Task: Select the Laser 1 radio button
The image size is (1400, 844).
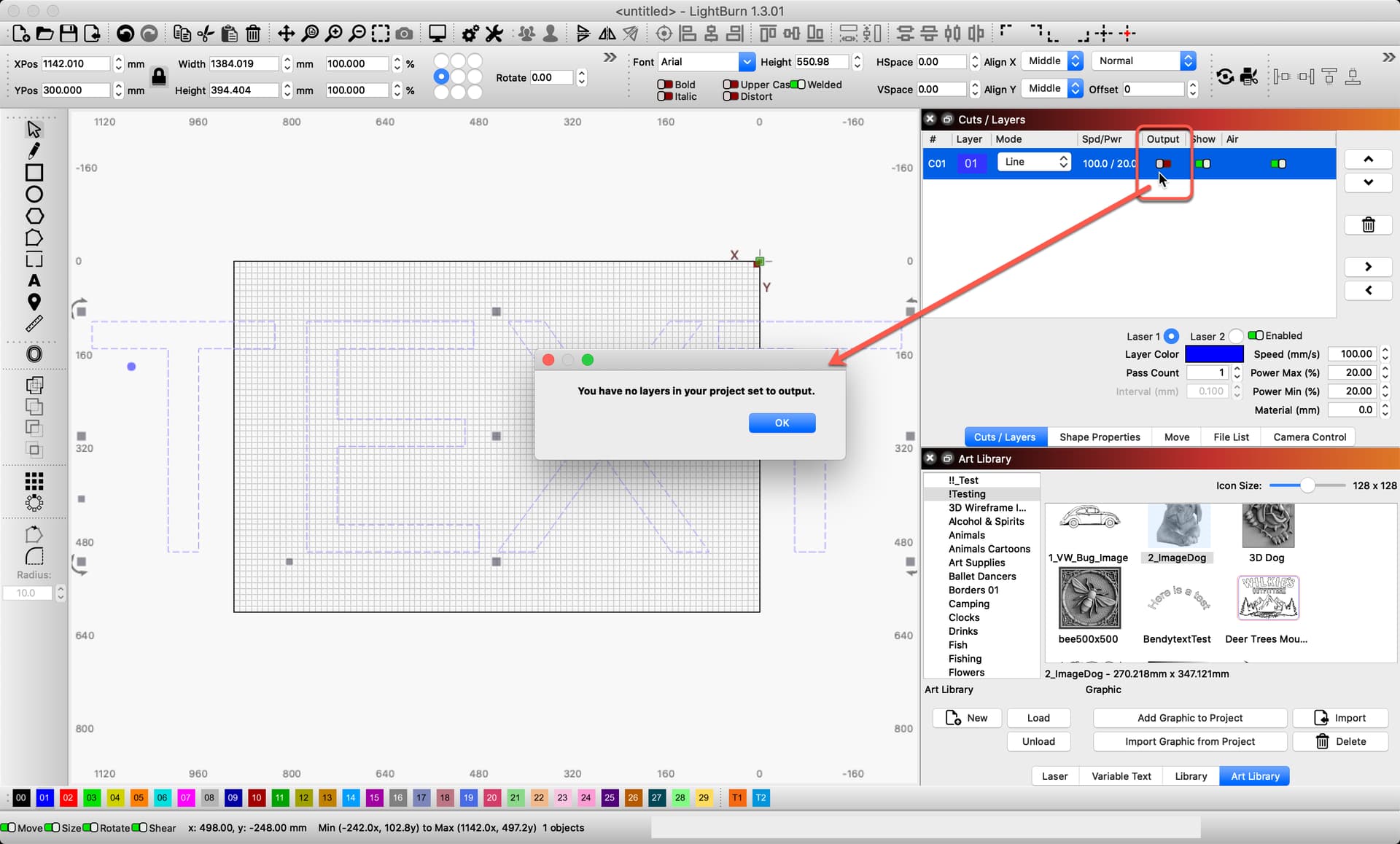Action: click(x=1172, y=336)
